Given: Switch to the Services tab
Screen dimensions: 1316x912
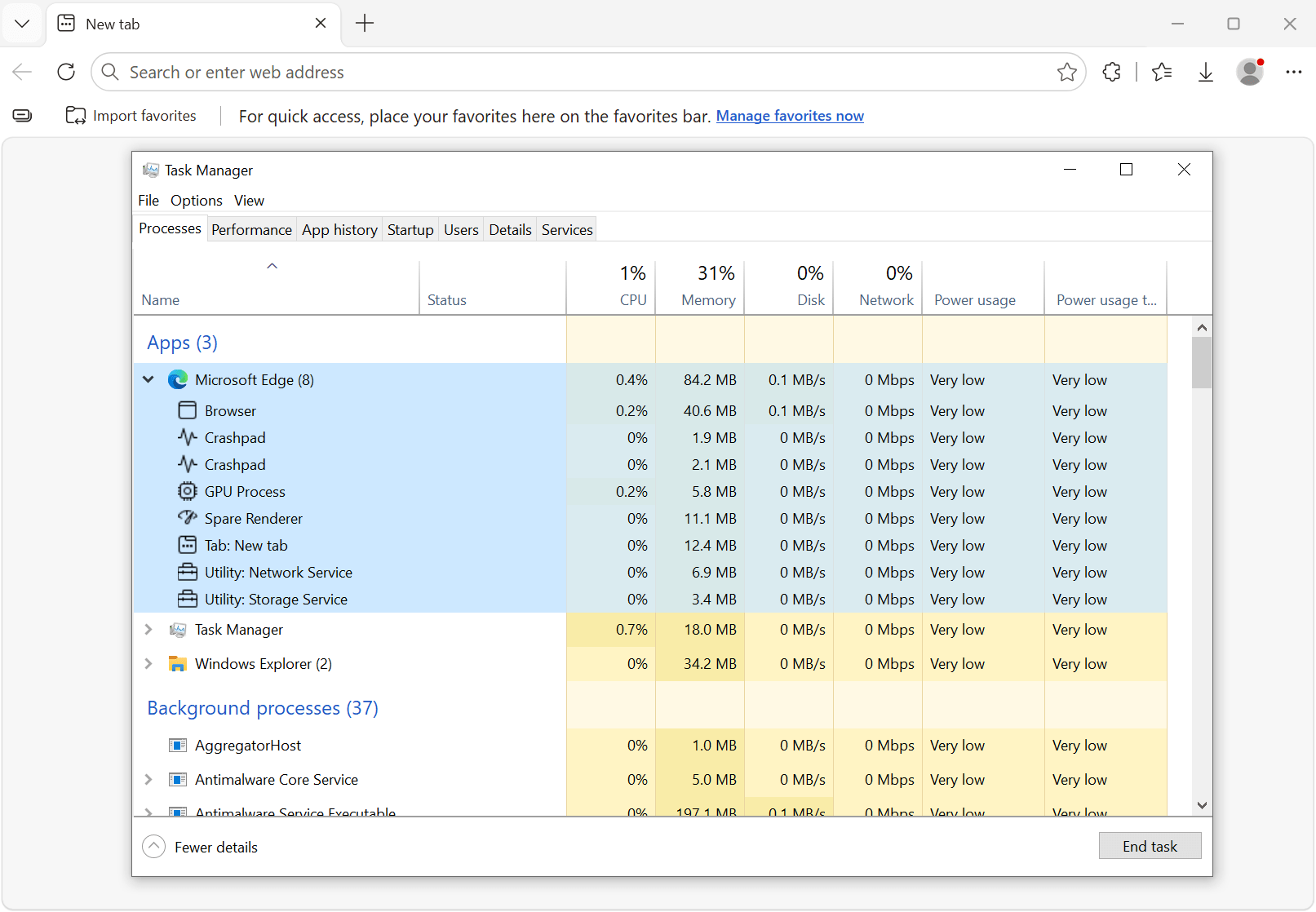Looking at the screenshot, I should click(567, 229).
